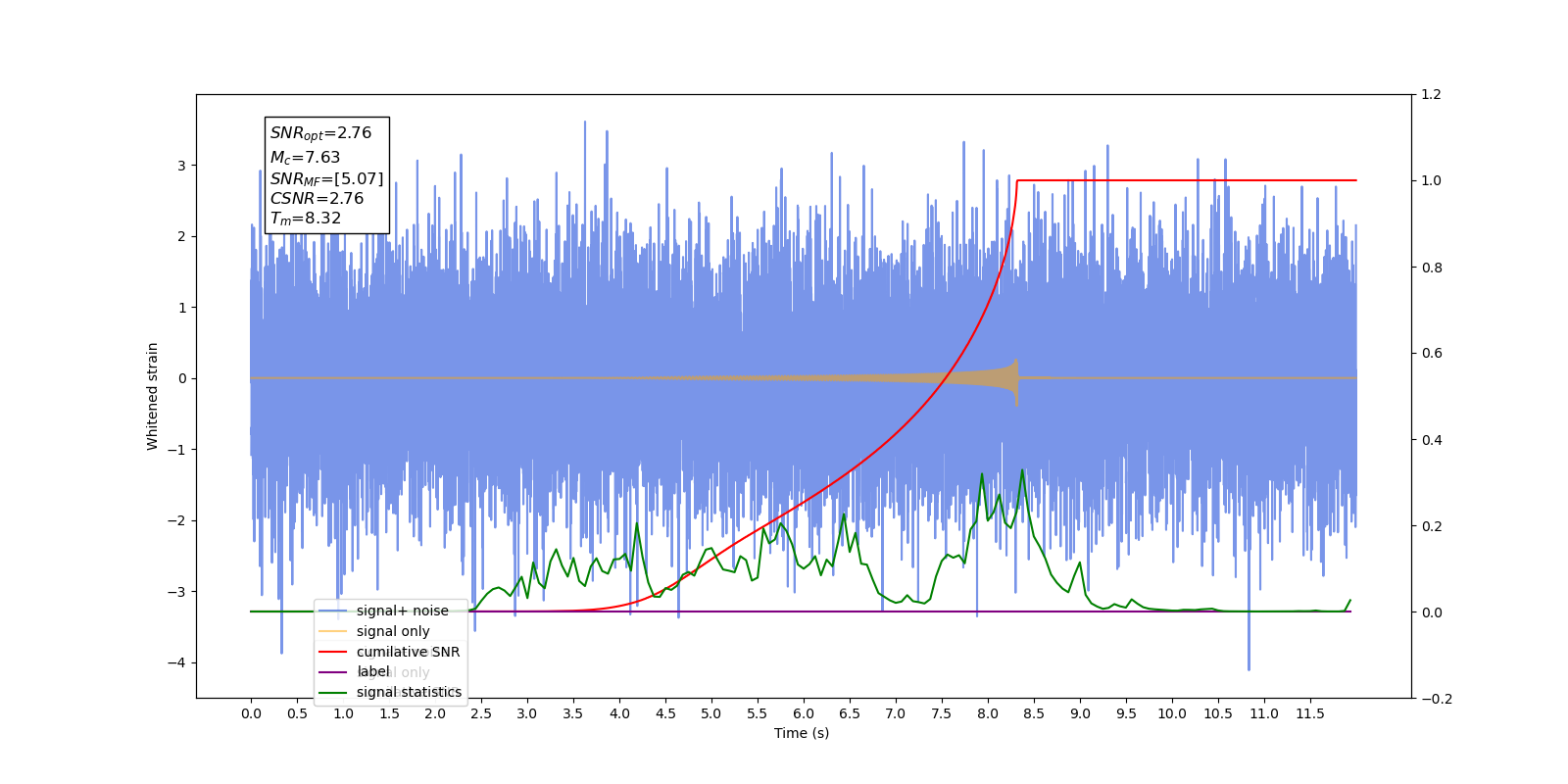Screen dimensions: 1568x784
Task: Click the red line swatch for cumilative SNR
Action: tap(333, 652)
